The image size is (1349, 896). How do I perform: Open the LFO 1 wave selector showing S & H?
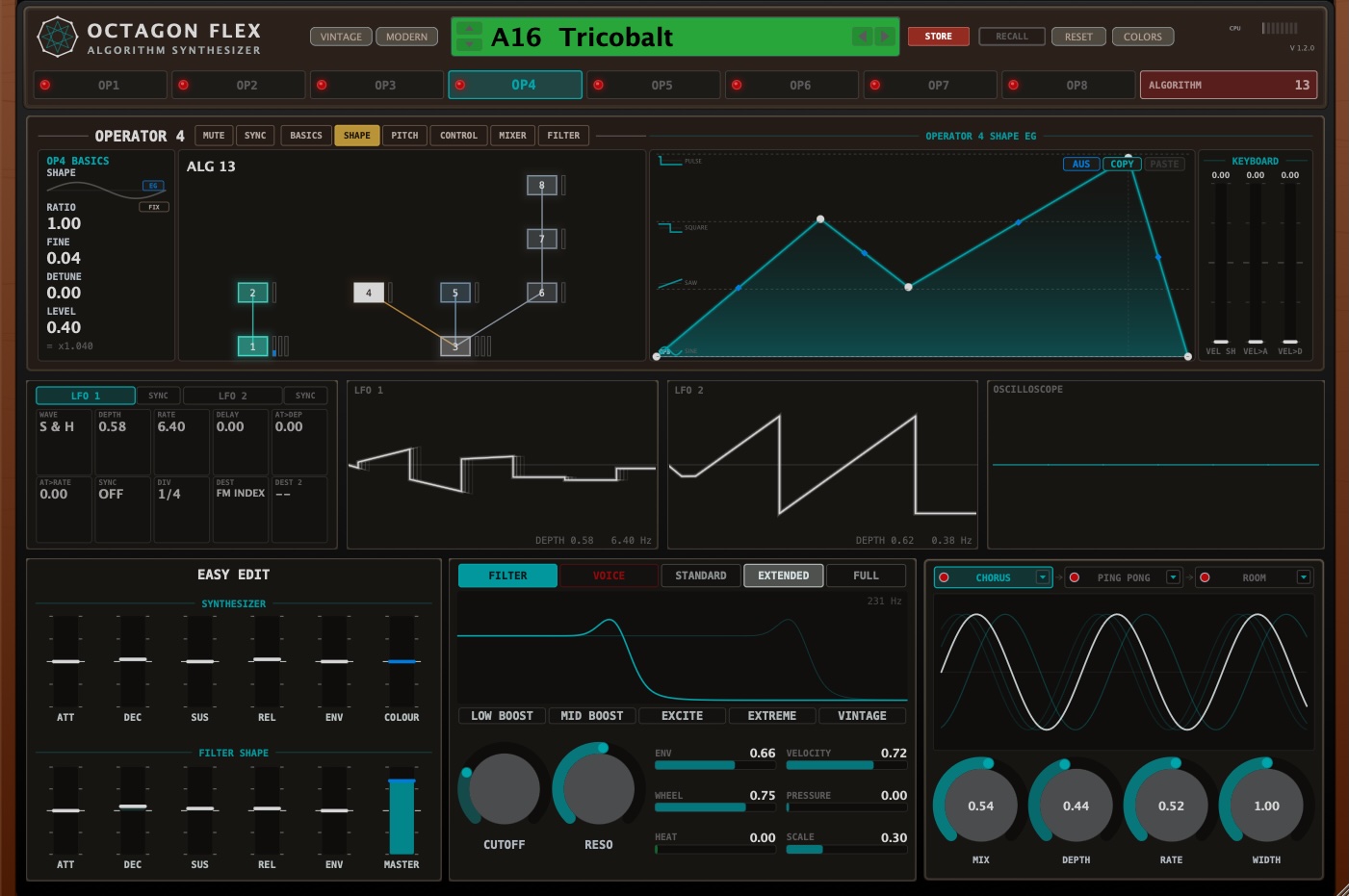pyautogui.click(x=64, y=442)
